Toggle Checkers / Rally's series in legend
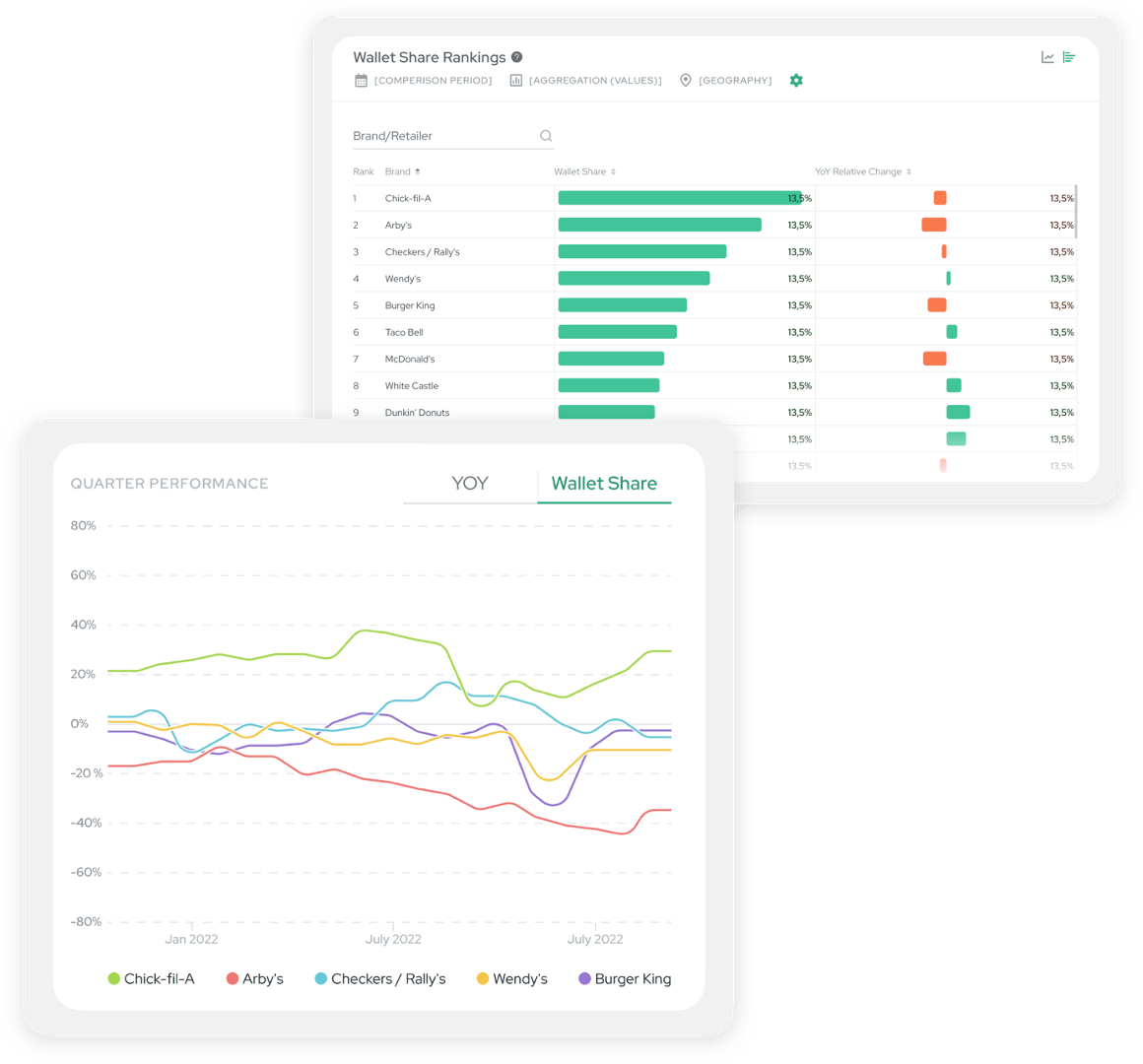 [380, 978]
